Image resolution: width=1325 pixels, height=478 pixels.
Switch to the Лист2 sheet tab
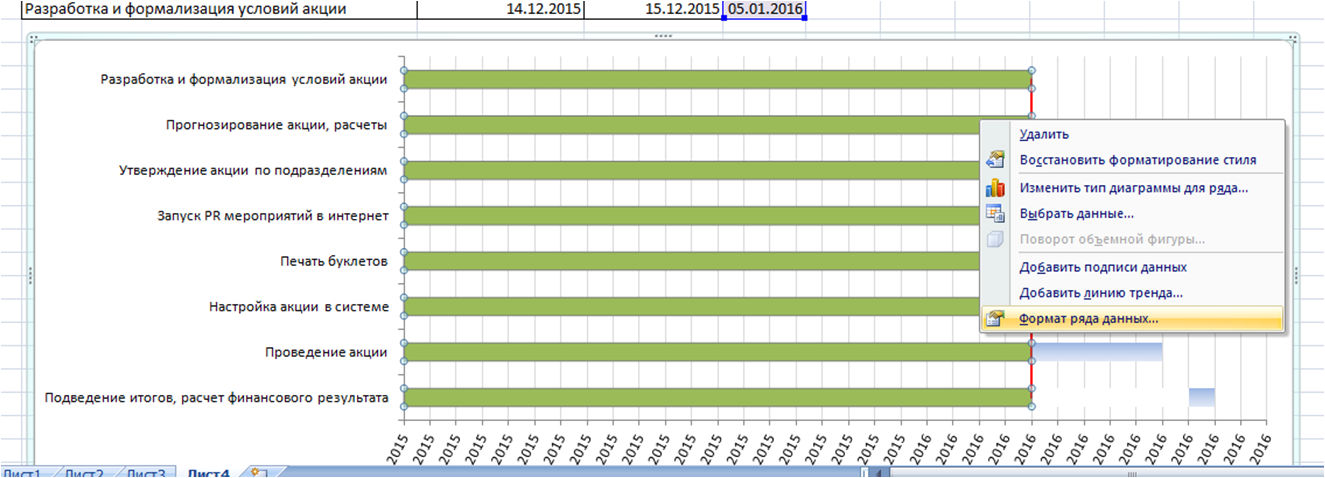click(84, 473)
